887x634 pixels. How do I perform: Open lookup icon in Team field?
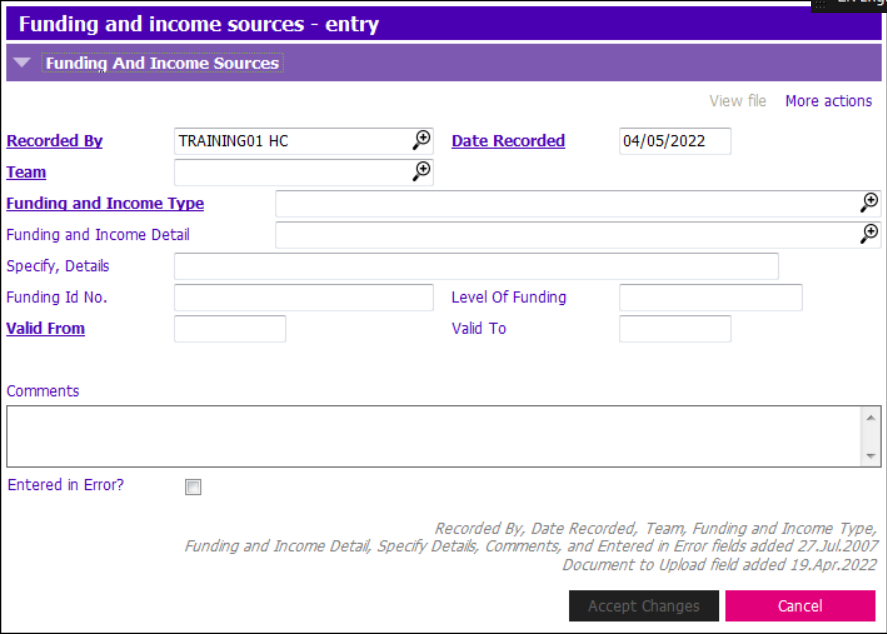point(421,171)
